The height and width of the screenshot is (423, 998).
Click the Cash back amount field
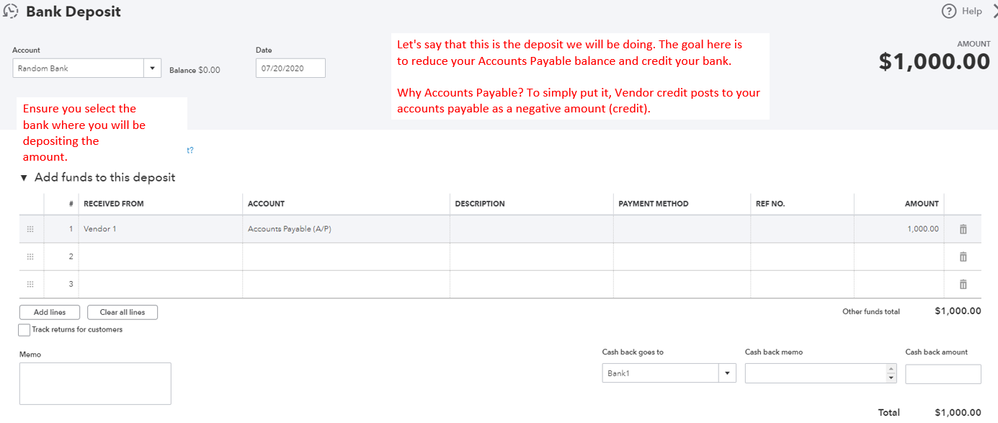[x=942, y=373]
